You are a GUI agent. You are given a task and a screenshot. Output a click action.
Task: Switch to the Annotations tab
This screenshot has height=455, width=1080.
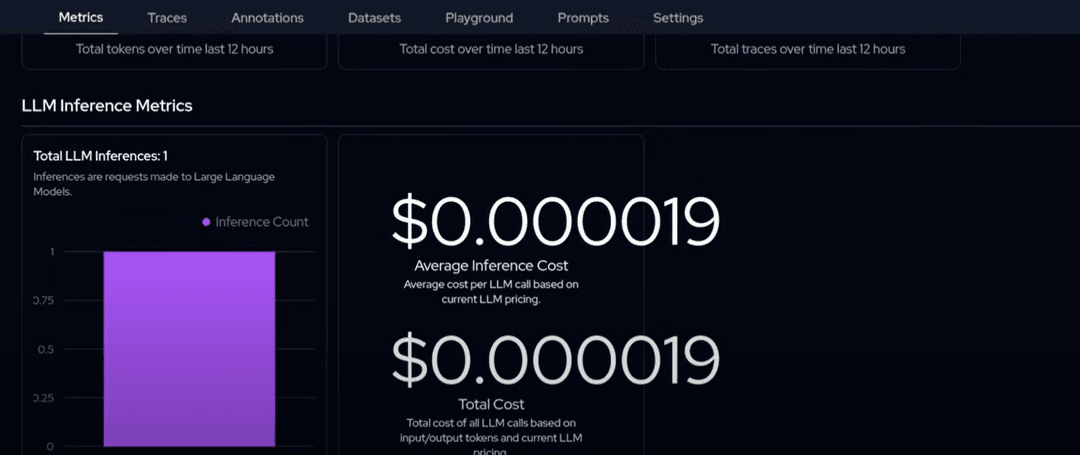(267, 18)
